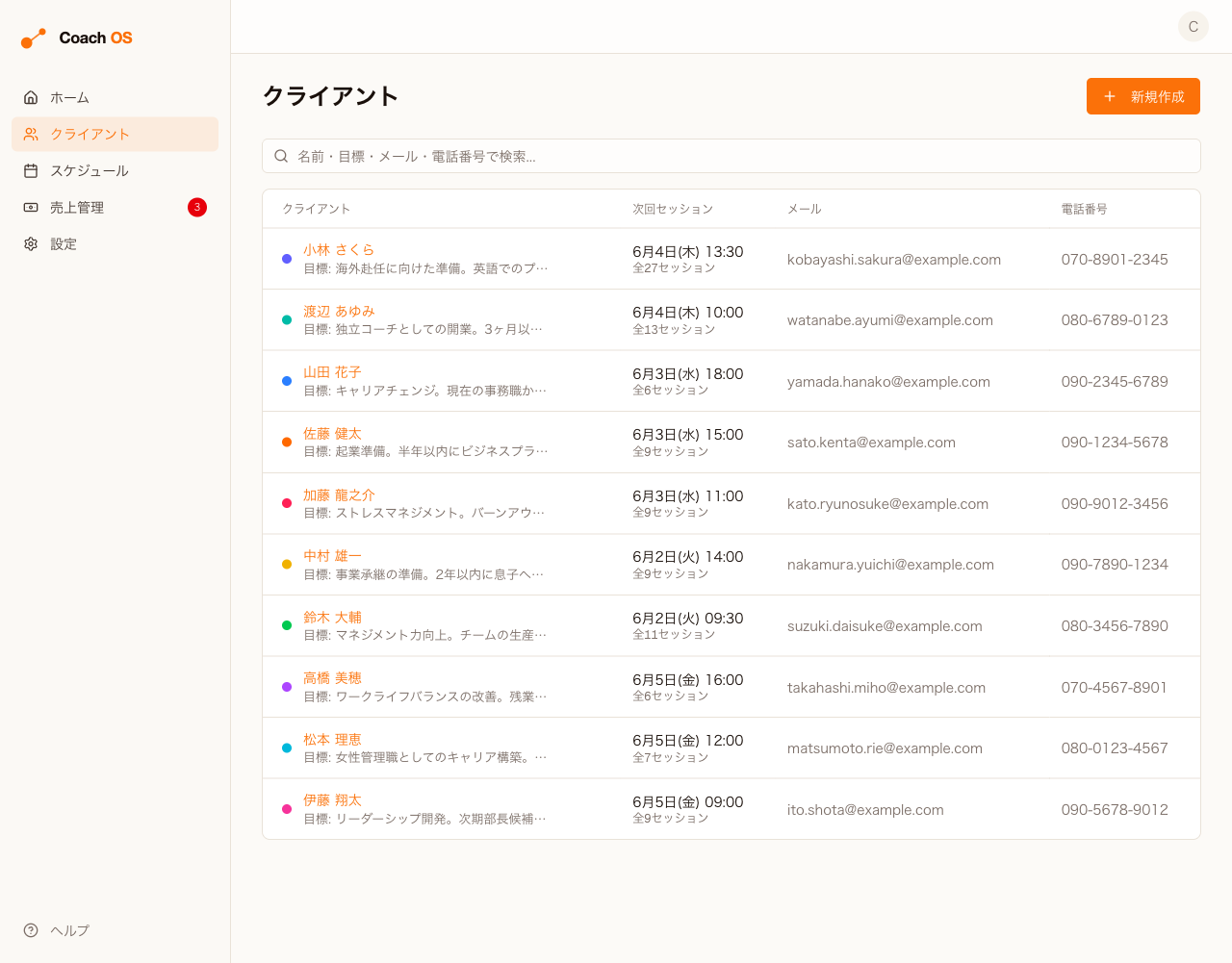Click the banknote icon beside 売上管理
This screenshot has height=963, width=1232.
31,207
